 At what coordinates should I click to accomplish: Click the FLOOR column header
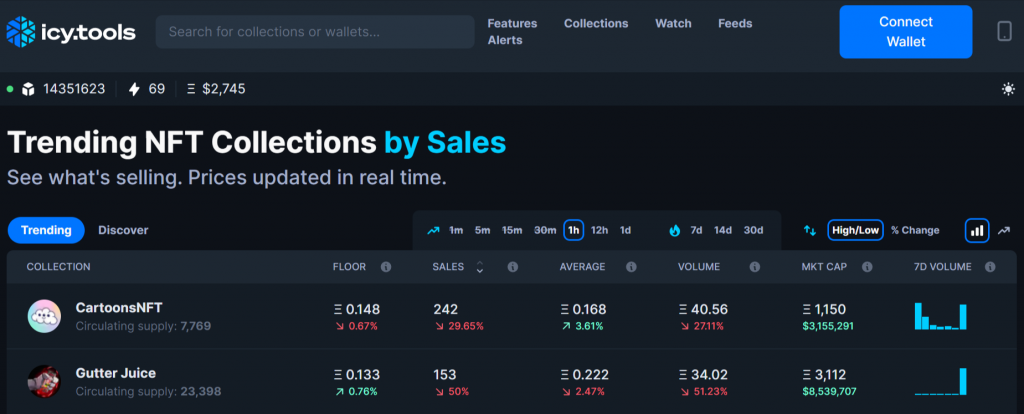[349, 267]
